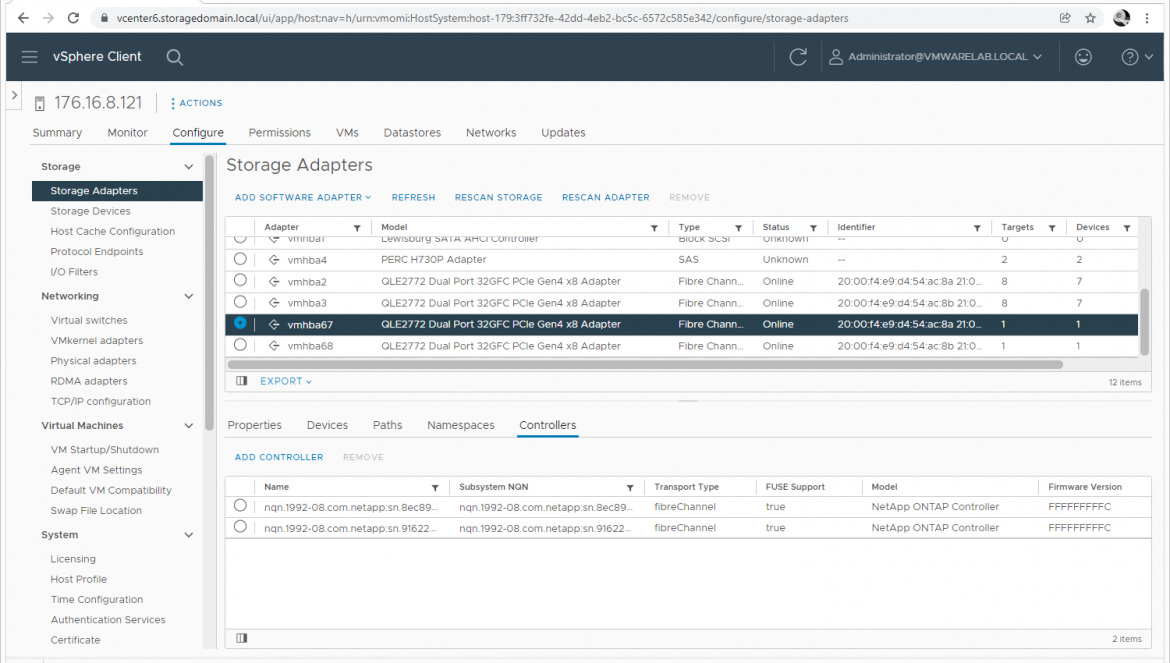This screenshot has height=663, width=1170.
Task: Filter the Adapter column
Action: pos(357,227)
